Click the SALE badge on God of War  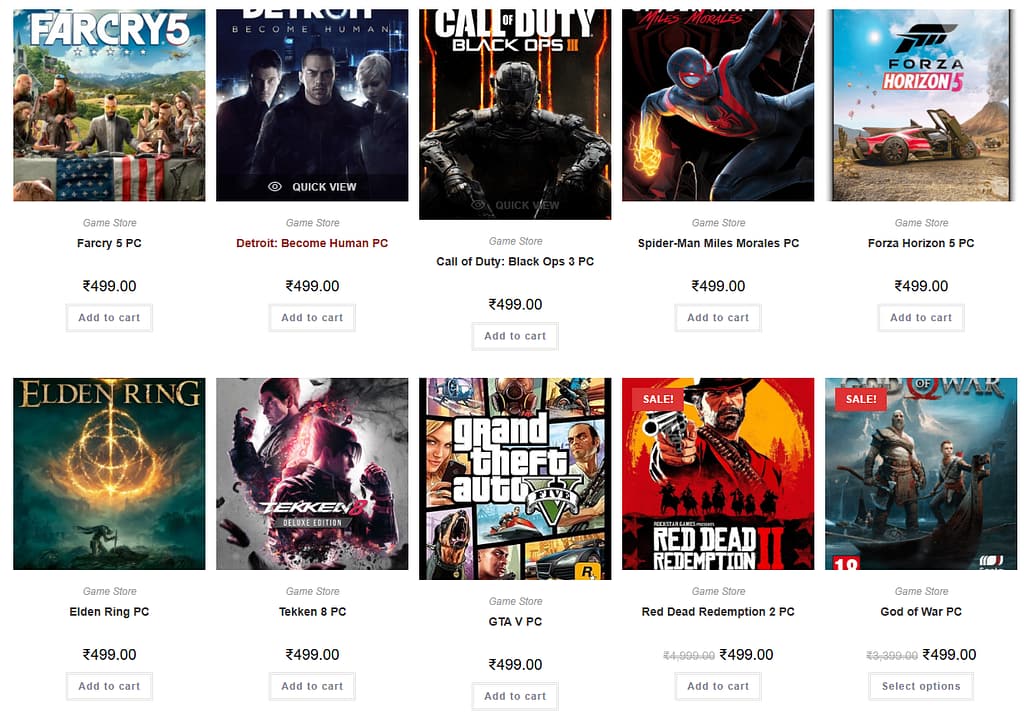click(x=860, y=398)
